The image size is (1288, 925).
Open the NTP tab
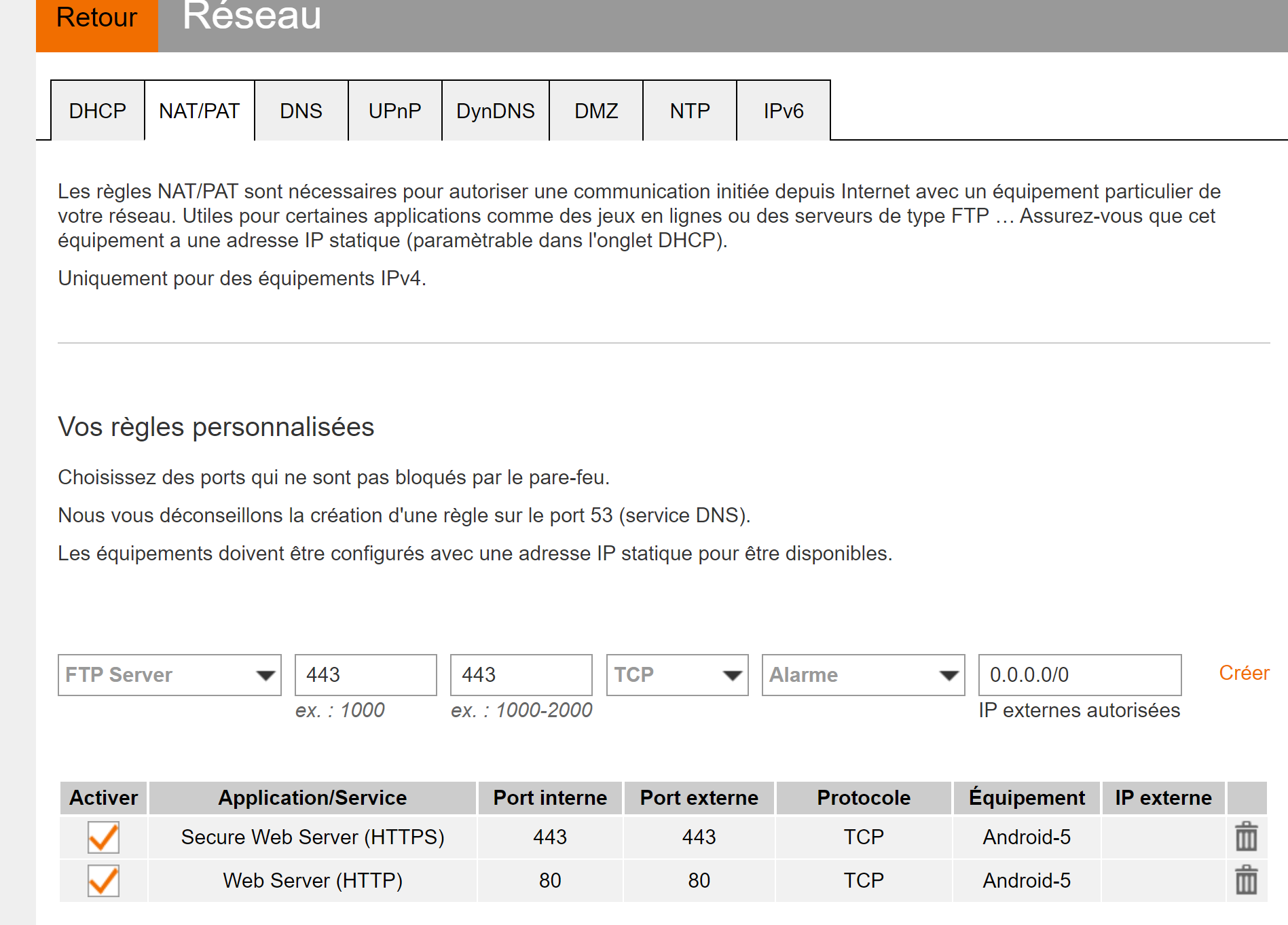pos(690,111)
